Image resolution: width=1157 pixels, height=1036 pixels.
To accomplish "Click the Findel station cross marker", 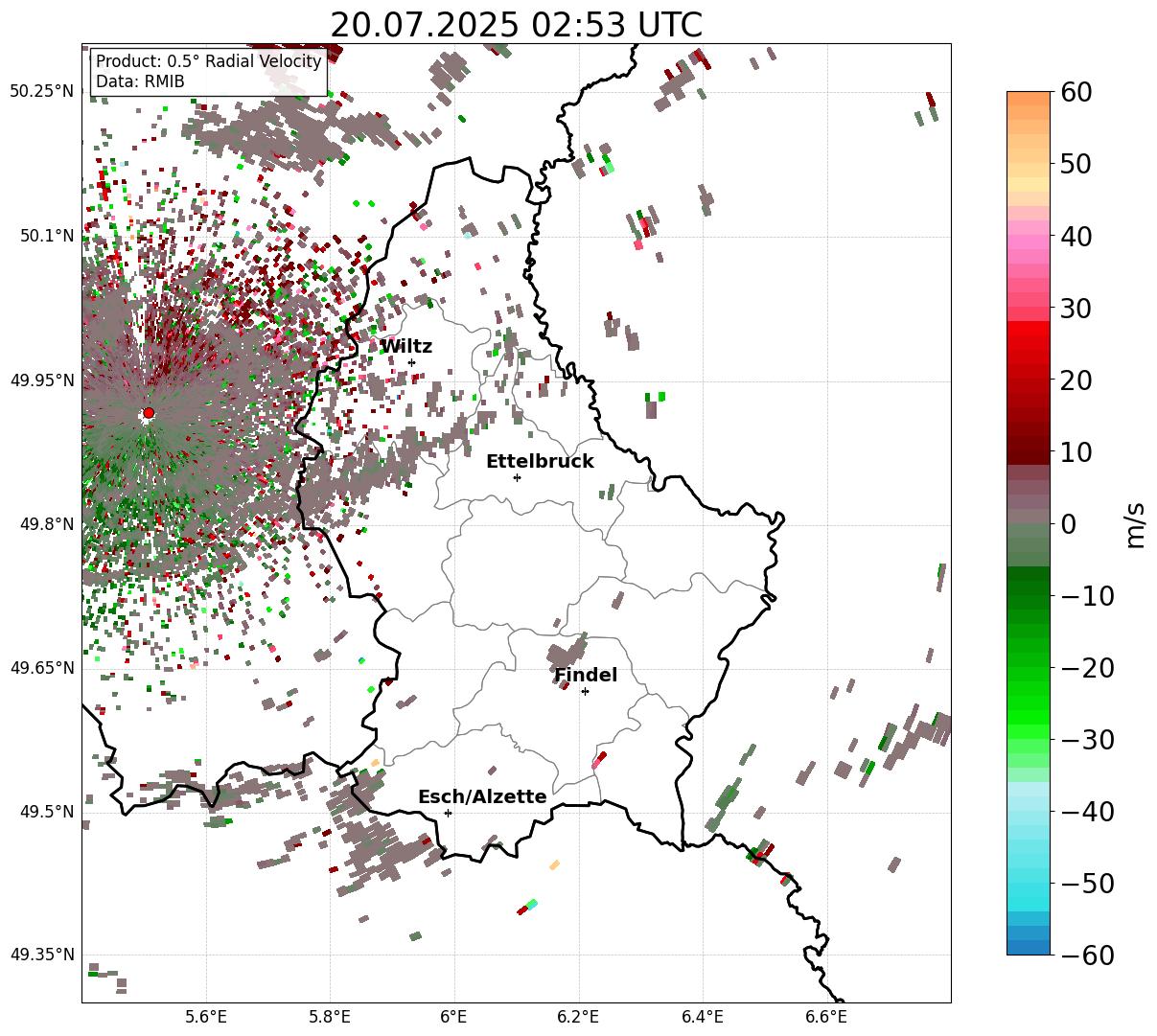I will click(585, 691).
